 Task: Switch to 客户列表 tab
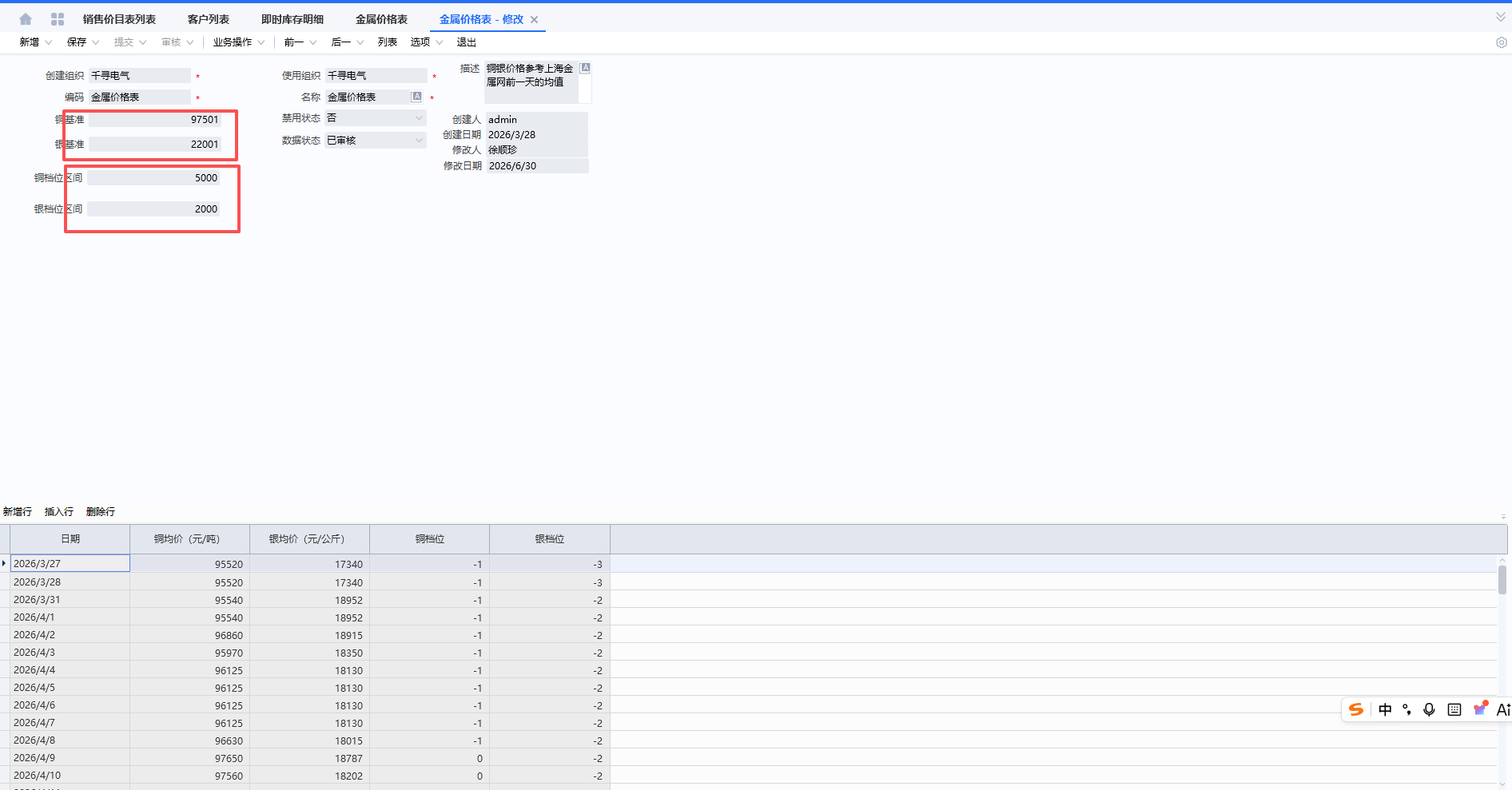point(208,19)
